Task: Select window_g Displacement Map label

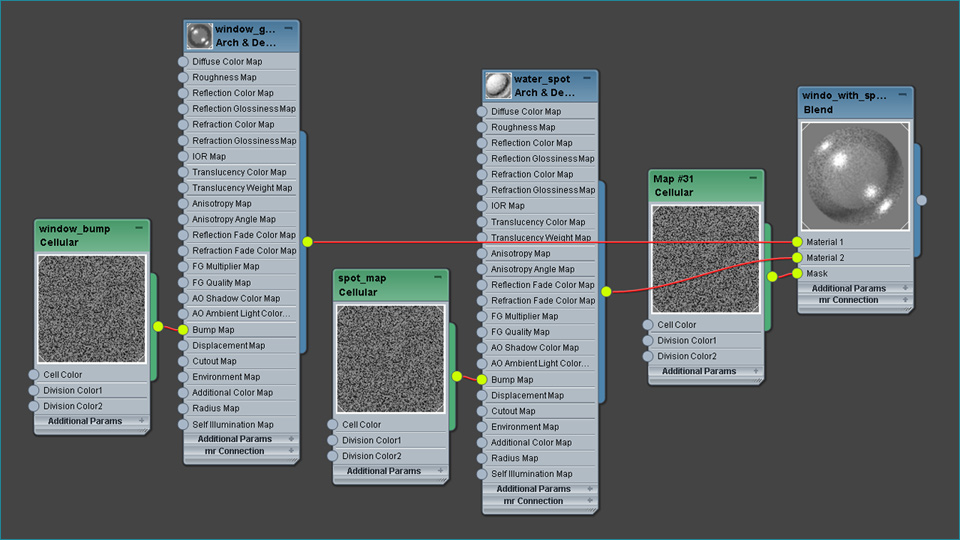Action: [x=228, y=345]
